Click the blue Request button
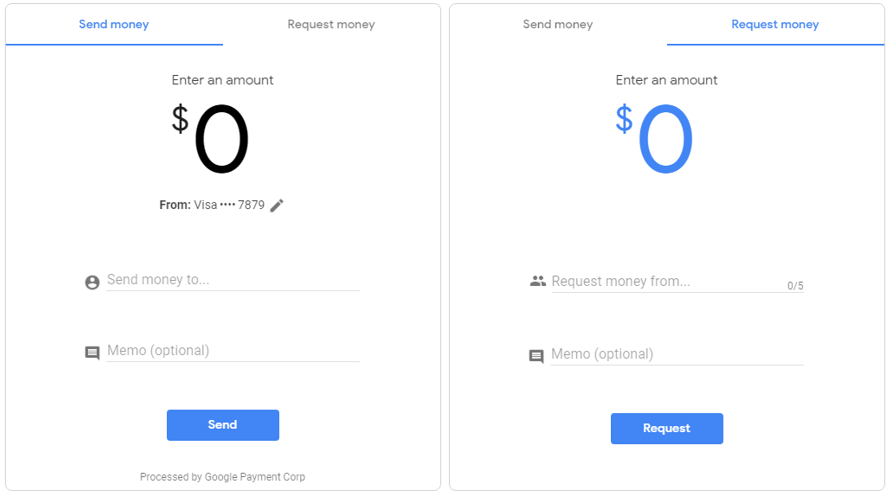The width and height of the screenshot is (889, 495). click(667, 428)
